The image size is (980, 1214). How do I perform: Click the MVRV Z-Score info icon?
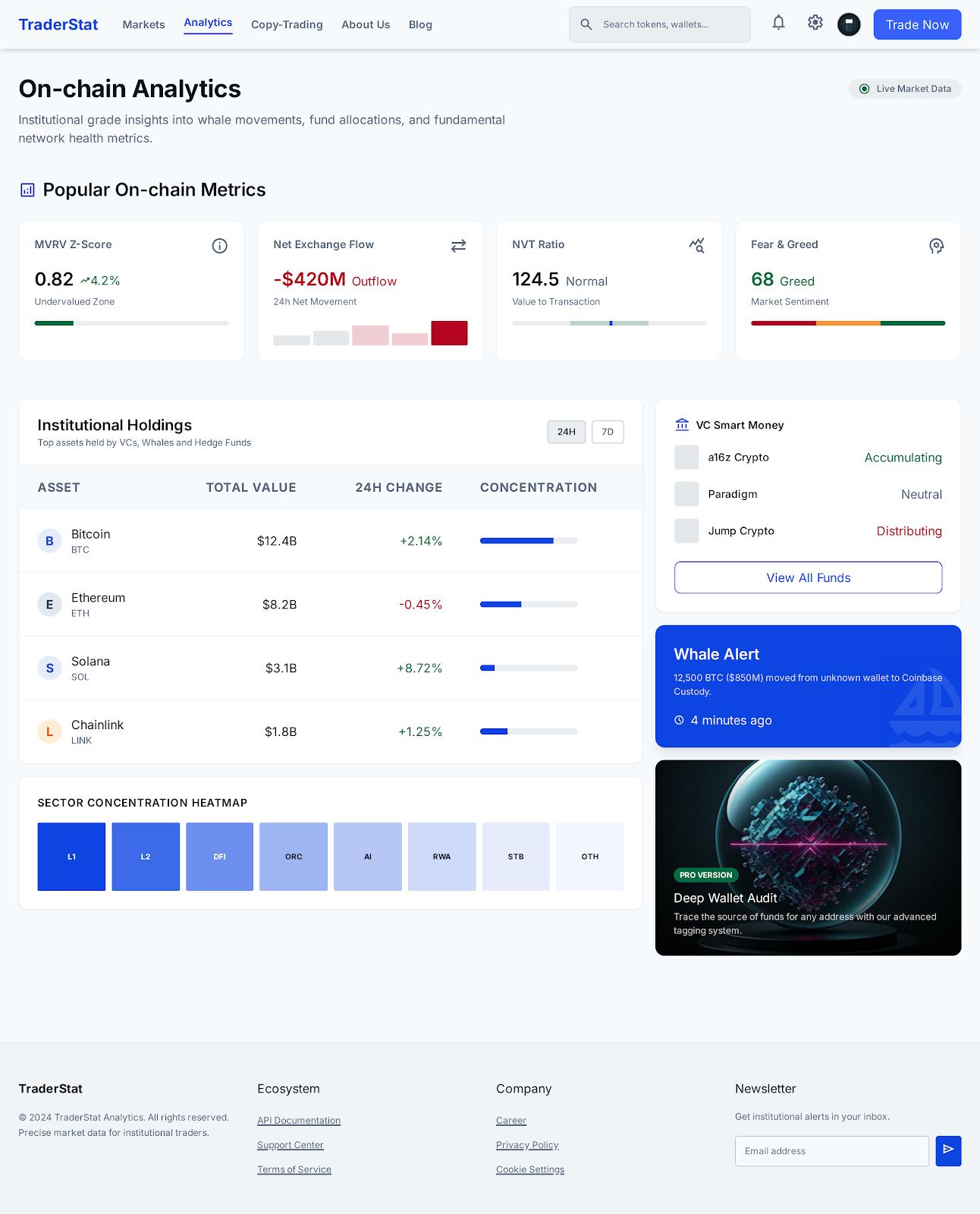click(220, 246)
